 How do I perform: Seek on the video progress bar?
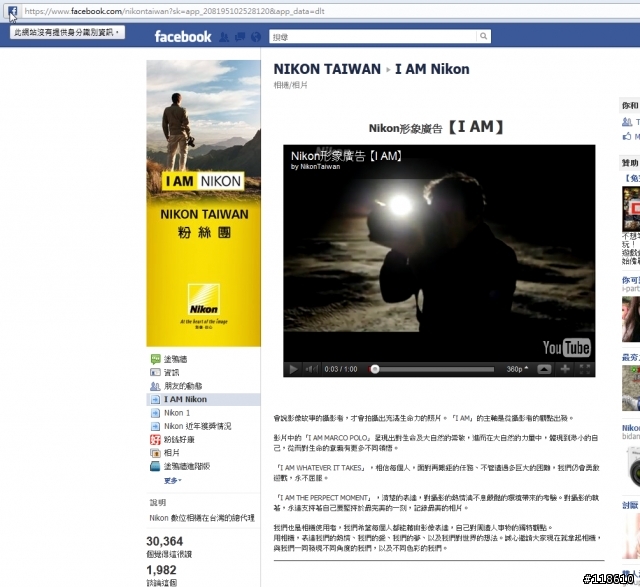click(431, 369)
